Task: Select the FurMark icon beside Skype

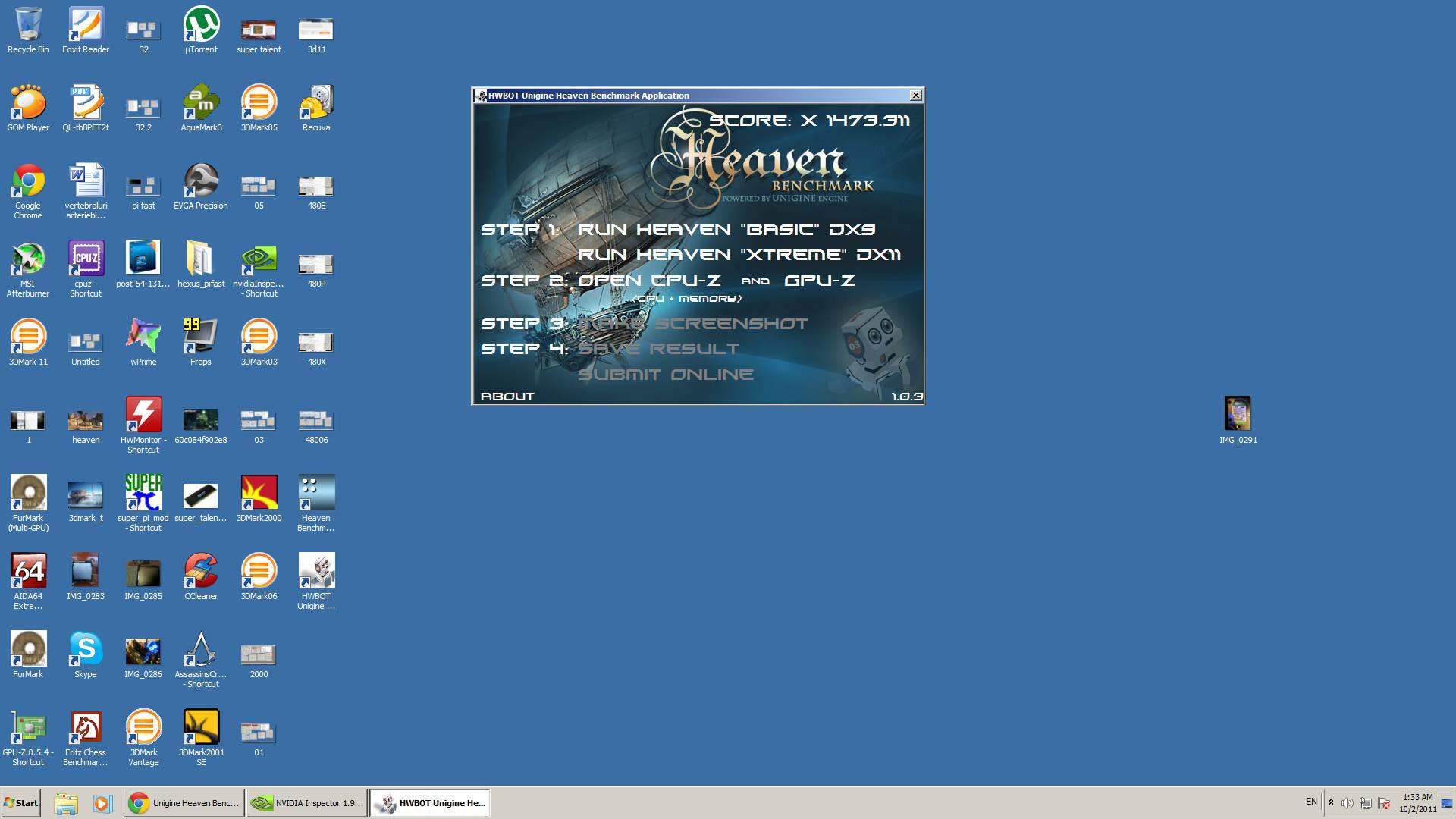Action: coord(28,655)
